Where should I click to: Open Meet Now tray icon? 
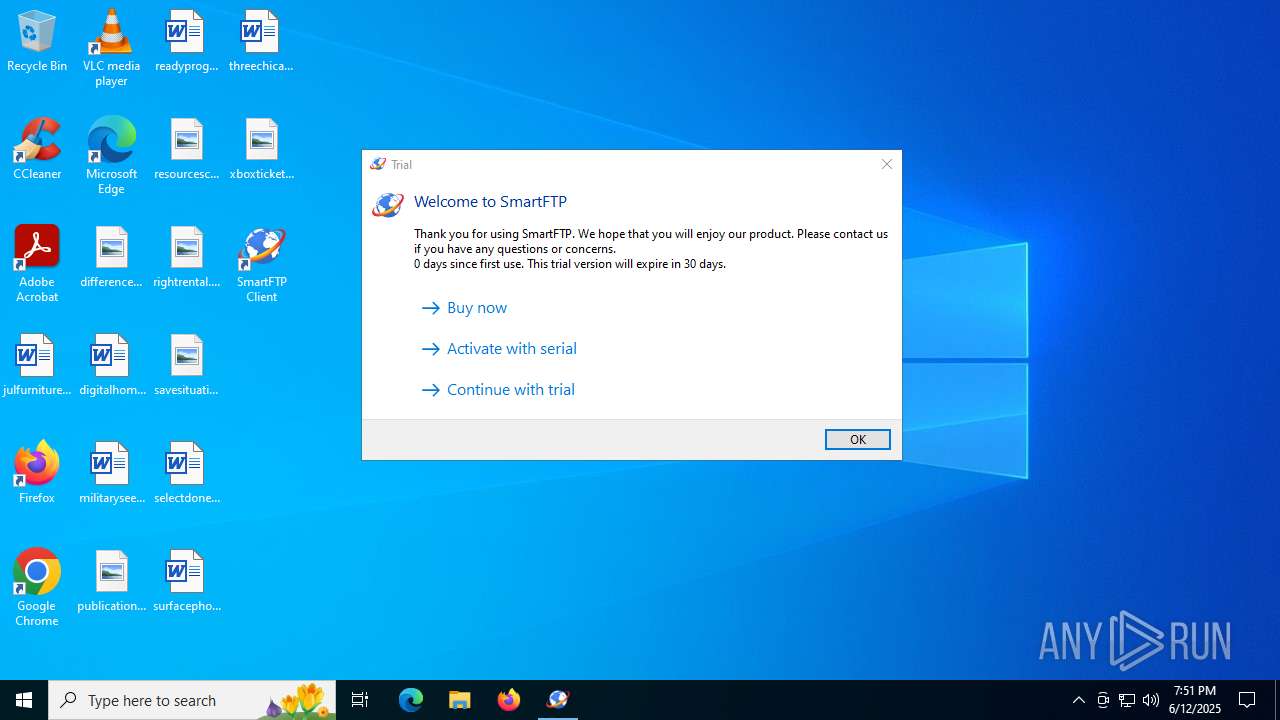point(1102,700)
